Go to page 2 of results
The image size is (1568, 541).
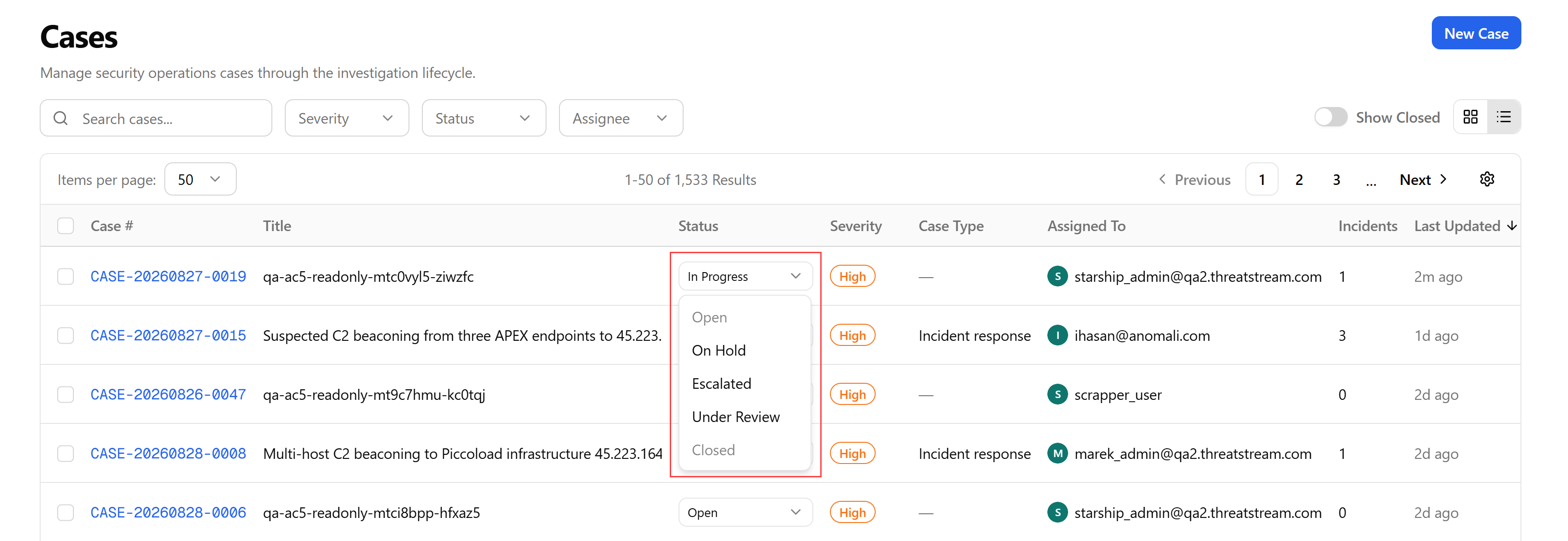(x=1298, y=179)
